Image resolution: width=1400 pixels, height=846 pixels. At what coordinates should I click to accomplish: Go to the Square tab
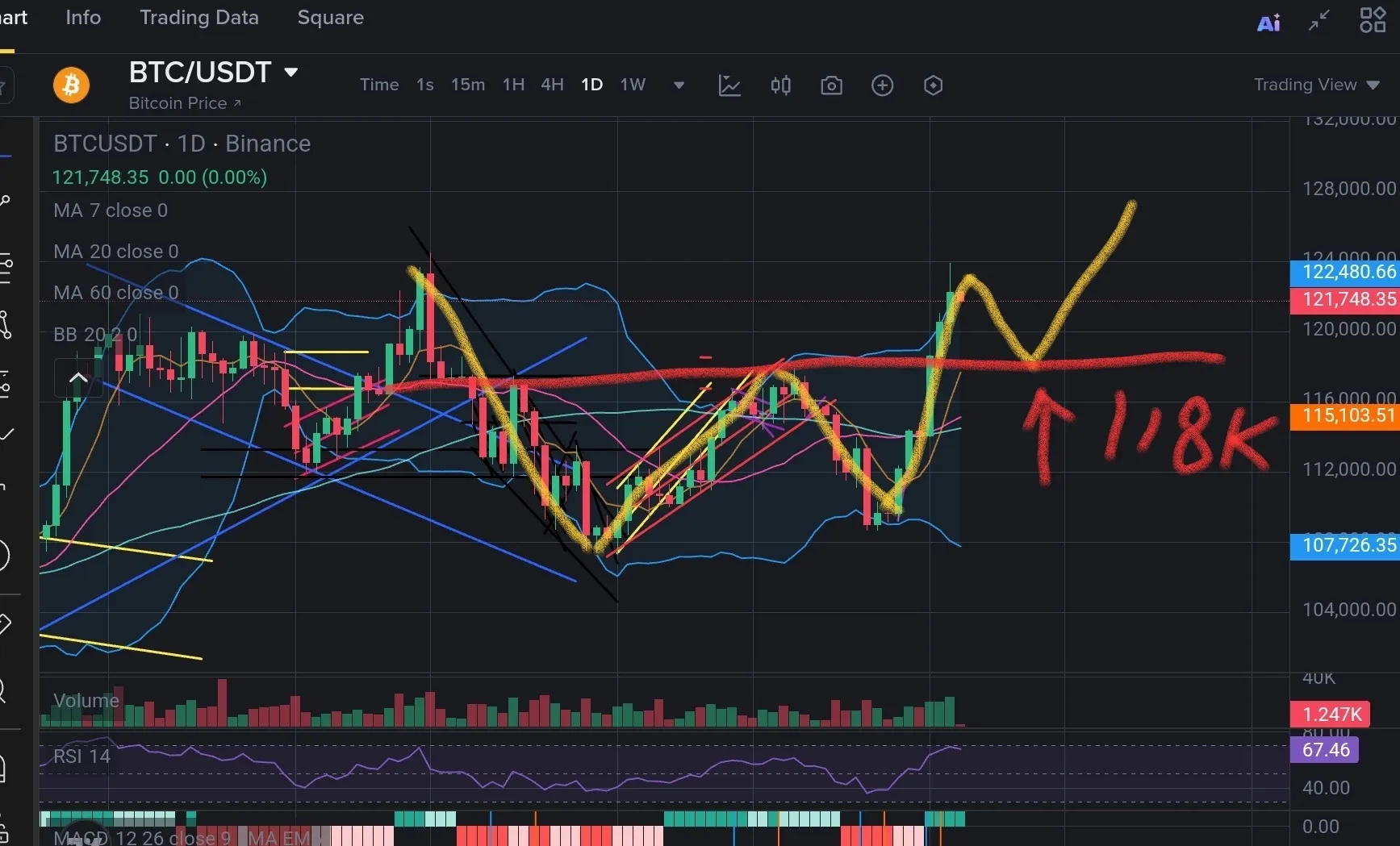[x=330, y=18]
